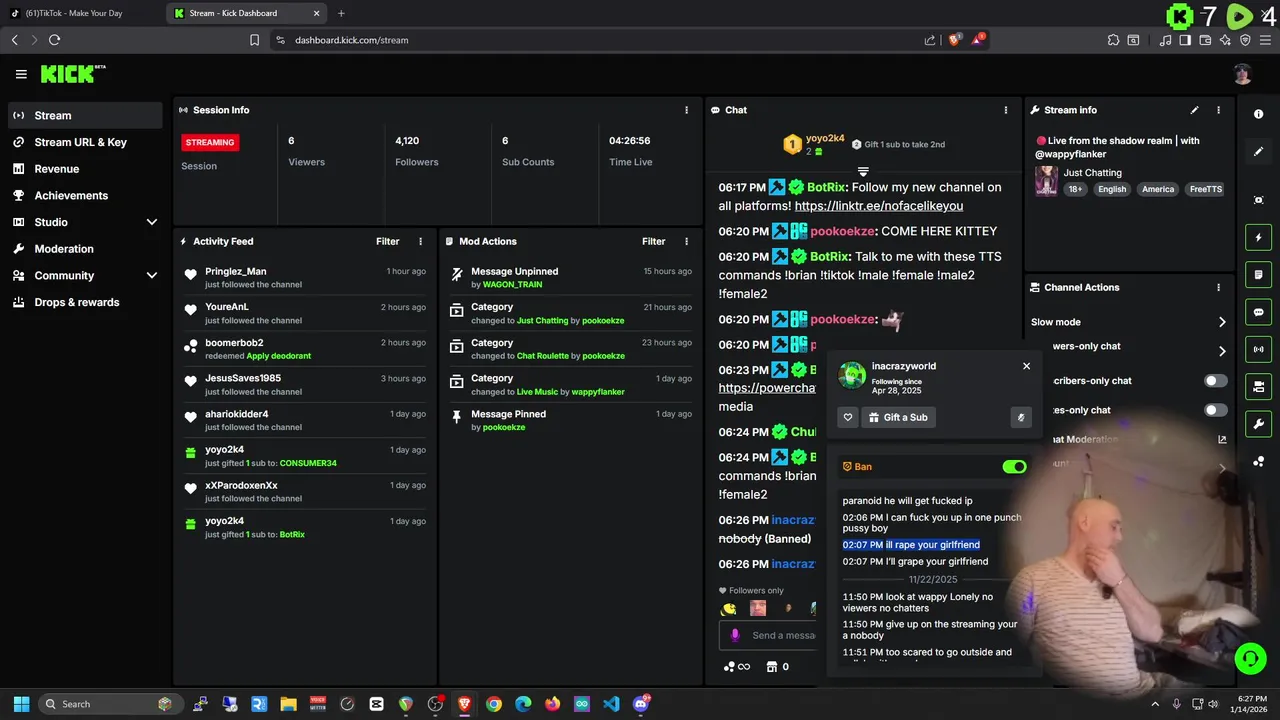The height and width of the screenshot is (720, 1280).
Task: Open the Session Info options menu
Action: (x=686, y=110)
